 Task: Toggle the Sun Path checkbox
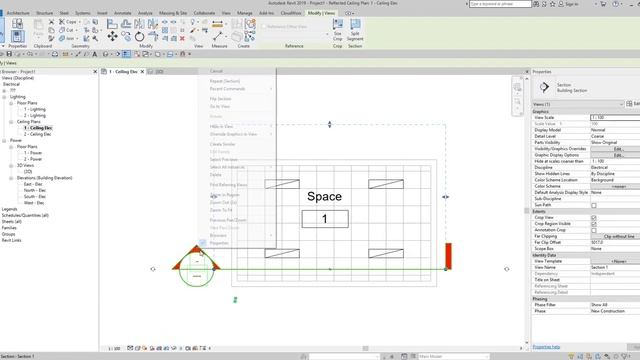(594, 205)
